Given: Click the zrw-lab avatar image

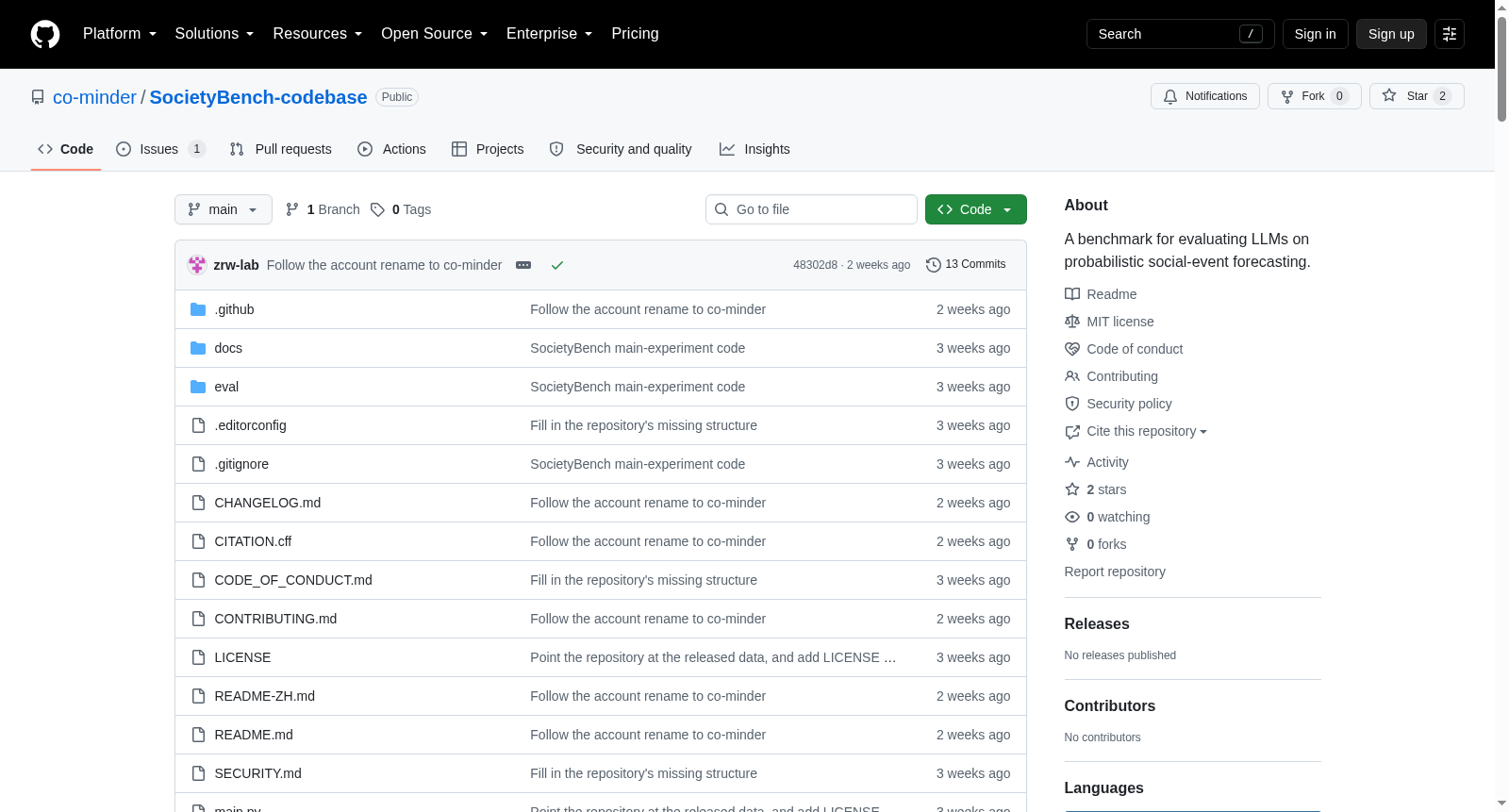Looking at the screenshot, I should click(x=197, y=265).
